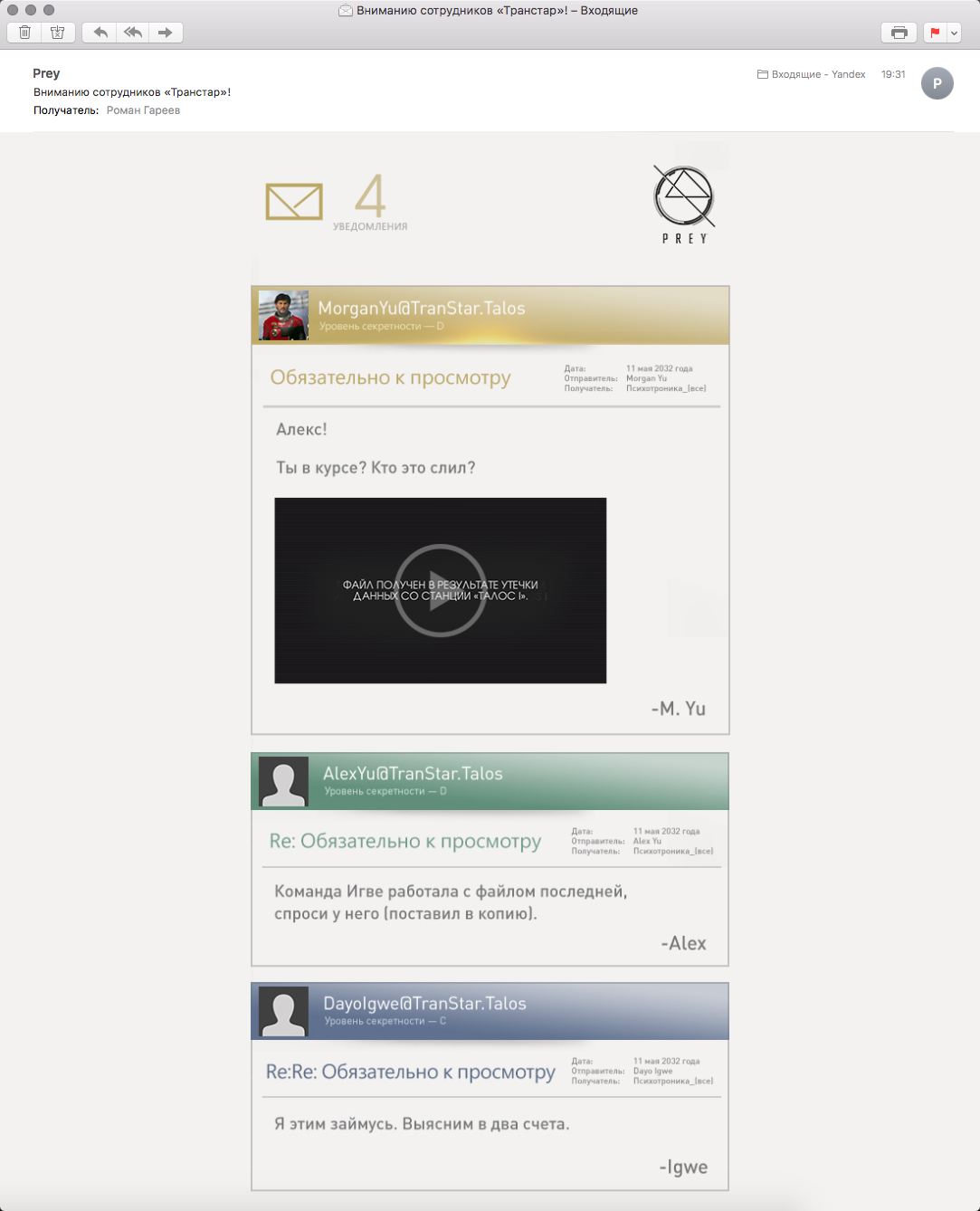The image size is (980, 1211).
Task: Click the sender name "Prey"
Action: coord(46,73)
